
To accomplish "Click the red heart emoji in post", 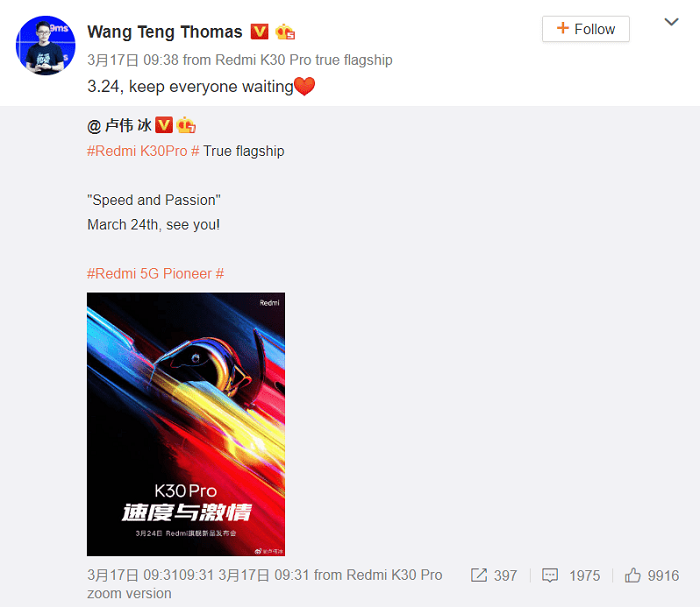I will click(x=304, y=86).
